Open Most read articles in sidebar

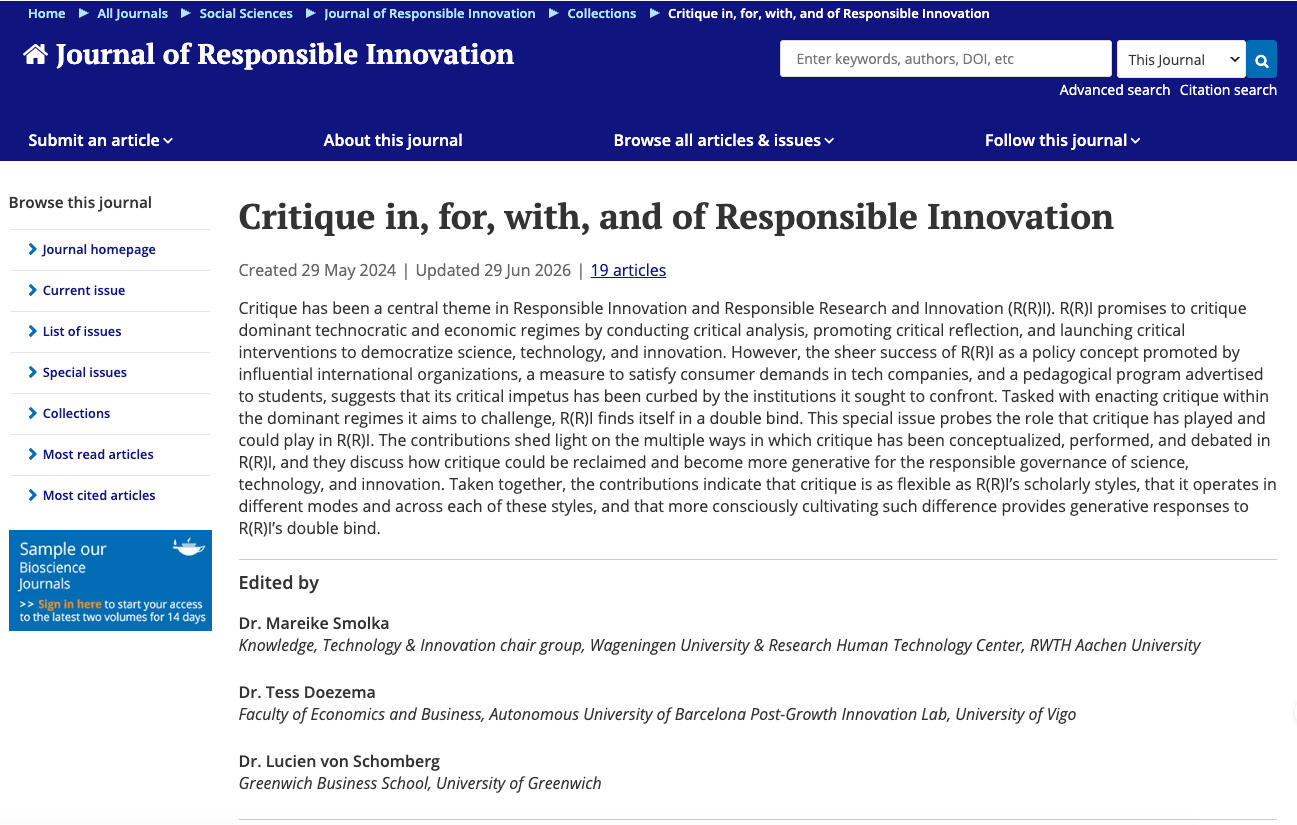(98, 454)
